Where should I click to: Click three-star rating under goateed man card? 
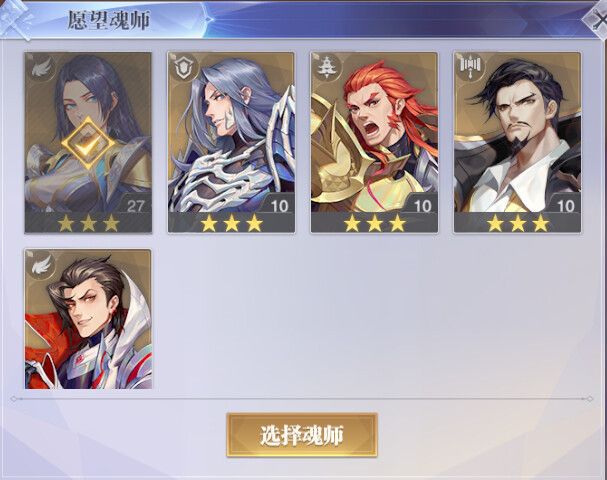coord(518,223)
